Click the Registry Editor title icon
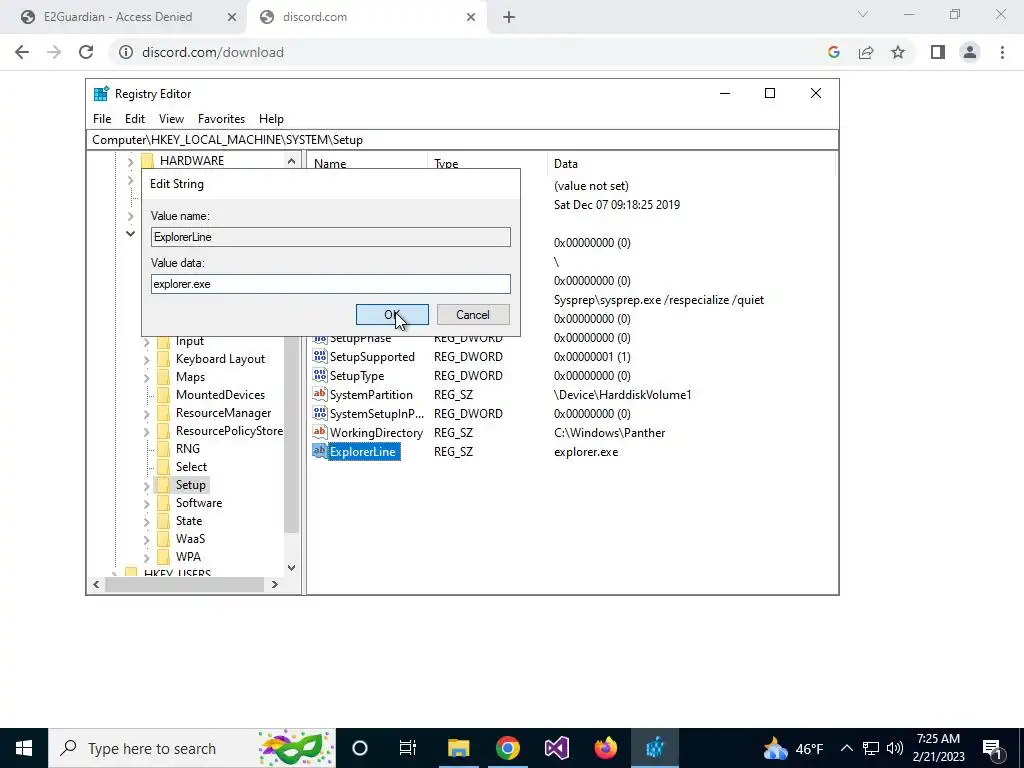1024x768 pixels. pos(101,94)
